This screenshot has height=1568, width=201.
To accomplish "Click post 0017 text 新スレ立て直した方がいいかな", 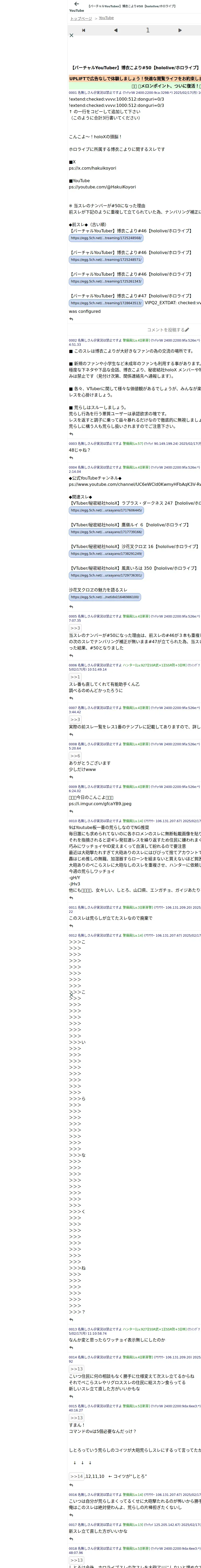I will pyautogui.click(x=98, y=1531).
